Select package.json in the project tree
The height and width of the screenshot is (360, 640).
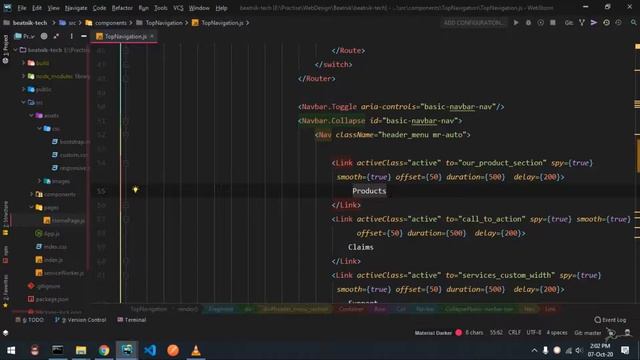[48, 299]
